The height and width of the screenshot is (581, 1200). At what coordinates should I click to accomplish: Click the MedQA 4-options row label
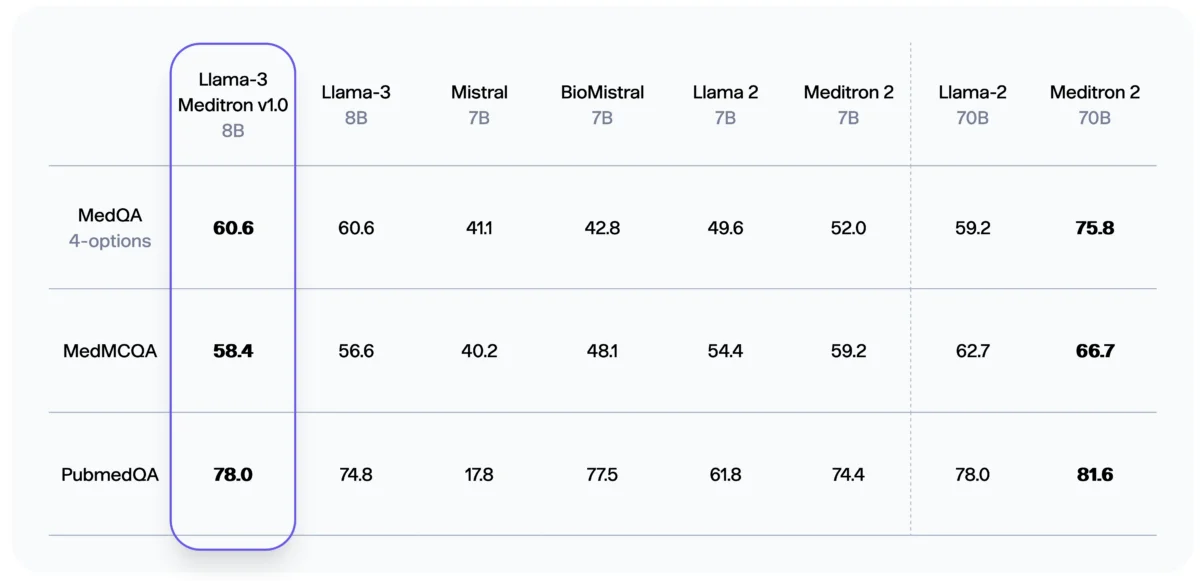110,228
